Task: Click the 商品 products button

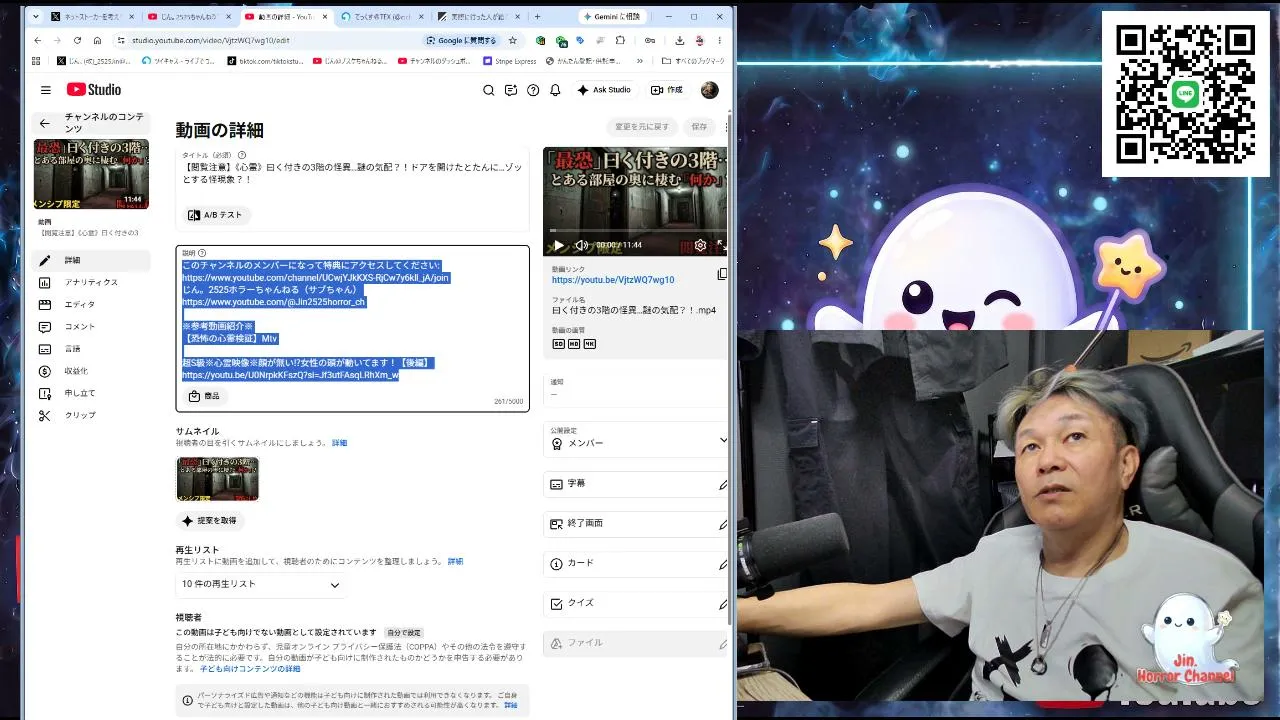Action: point(204,396)
